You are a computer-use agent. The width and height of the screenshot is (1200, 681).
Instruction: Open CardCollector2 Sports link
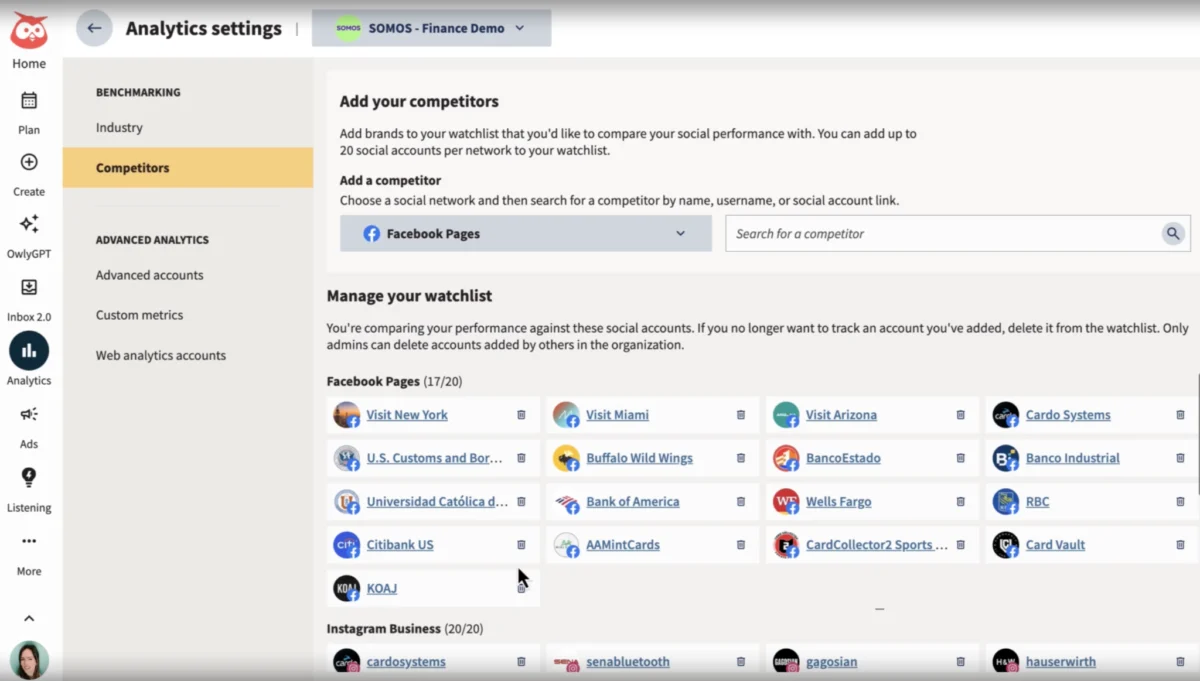[x=876, y=545]
